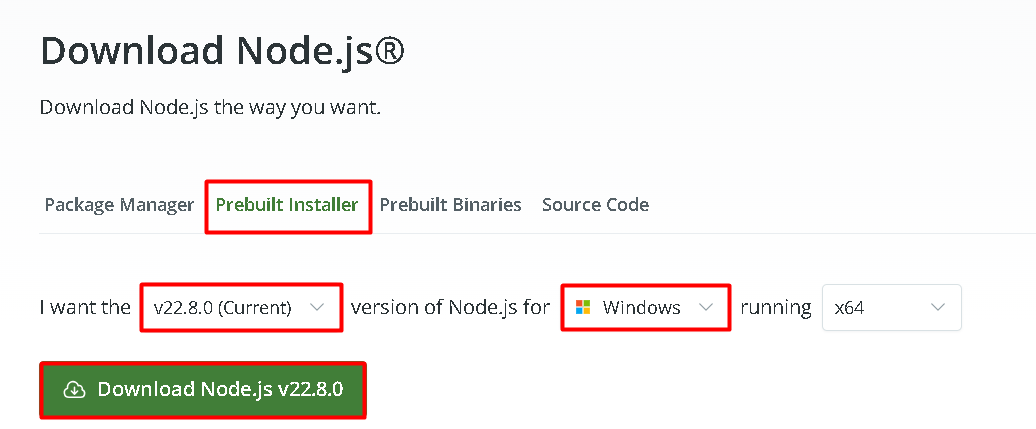Open the Prebuilt Binaries tab
This screenshot has width=1036, height=429.
(450, 205)
